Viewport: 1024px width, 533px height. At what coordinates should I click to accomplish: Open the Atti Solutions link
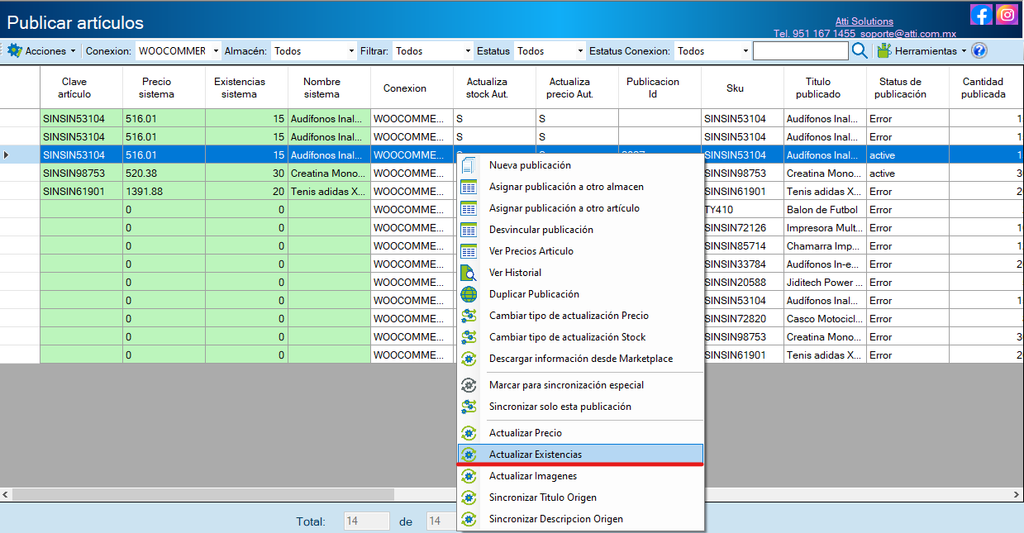click(x=864, y=22)
